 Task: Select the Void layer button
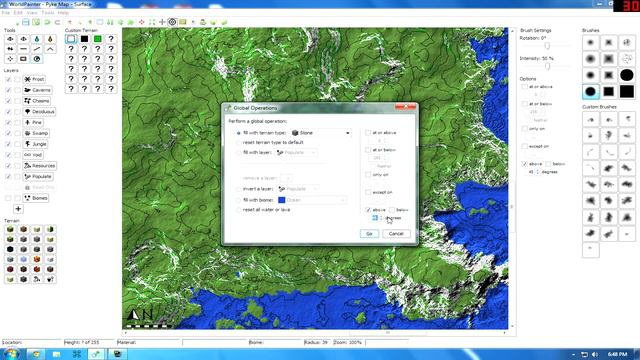pos(33,155)
